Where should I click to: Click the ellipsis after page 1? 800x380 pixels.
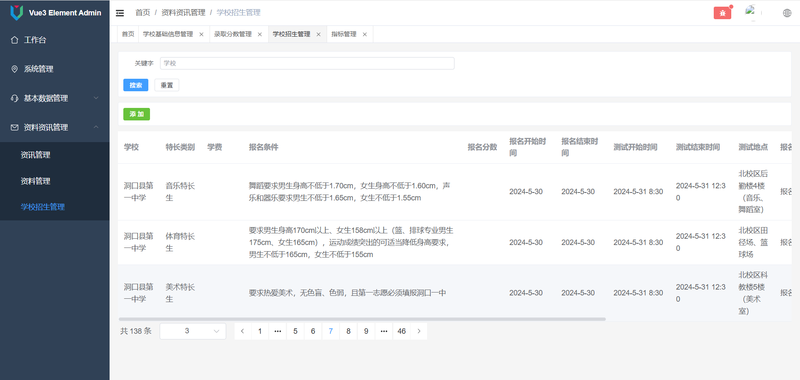pos(278,331)
